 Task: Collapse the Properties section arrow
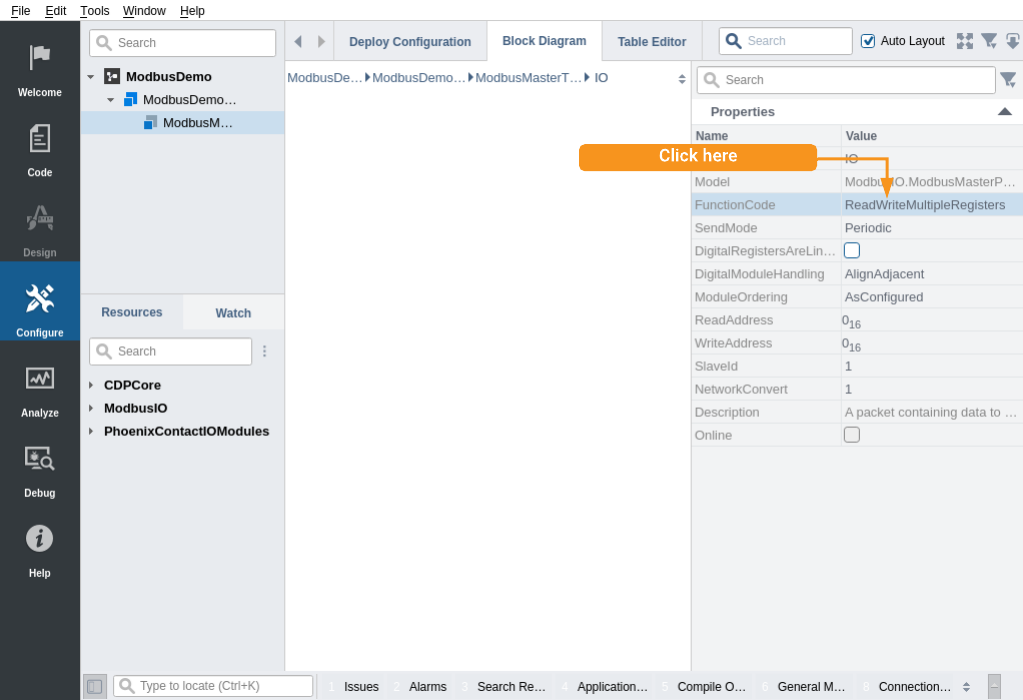click(x=1004, y=112)
